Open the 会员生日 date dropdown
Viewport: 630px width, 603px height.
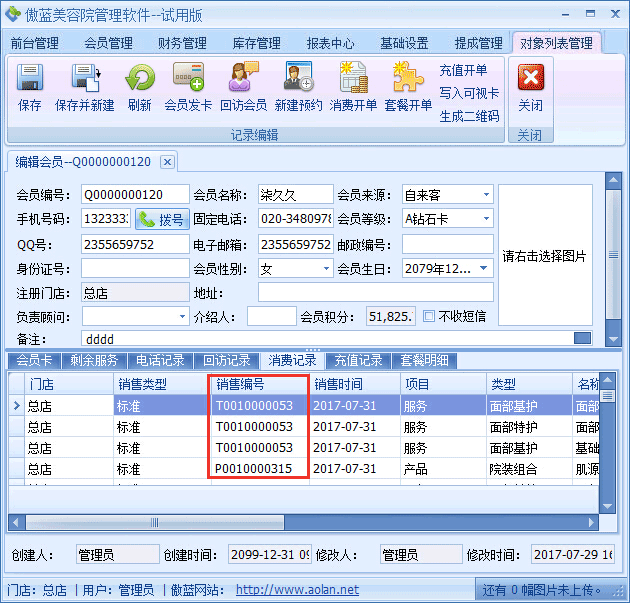click(x=484, y=268)
